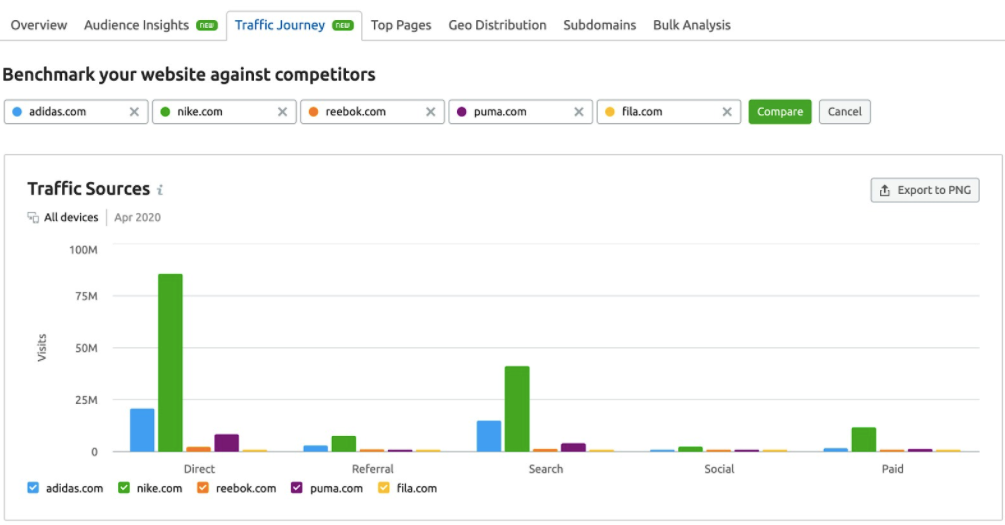Uncheck reebok.com in the chart legend
This screenshot has height=525, width=1005.
click(203, 488)
